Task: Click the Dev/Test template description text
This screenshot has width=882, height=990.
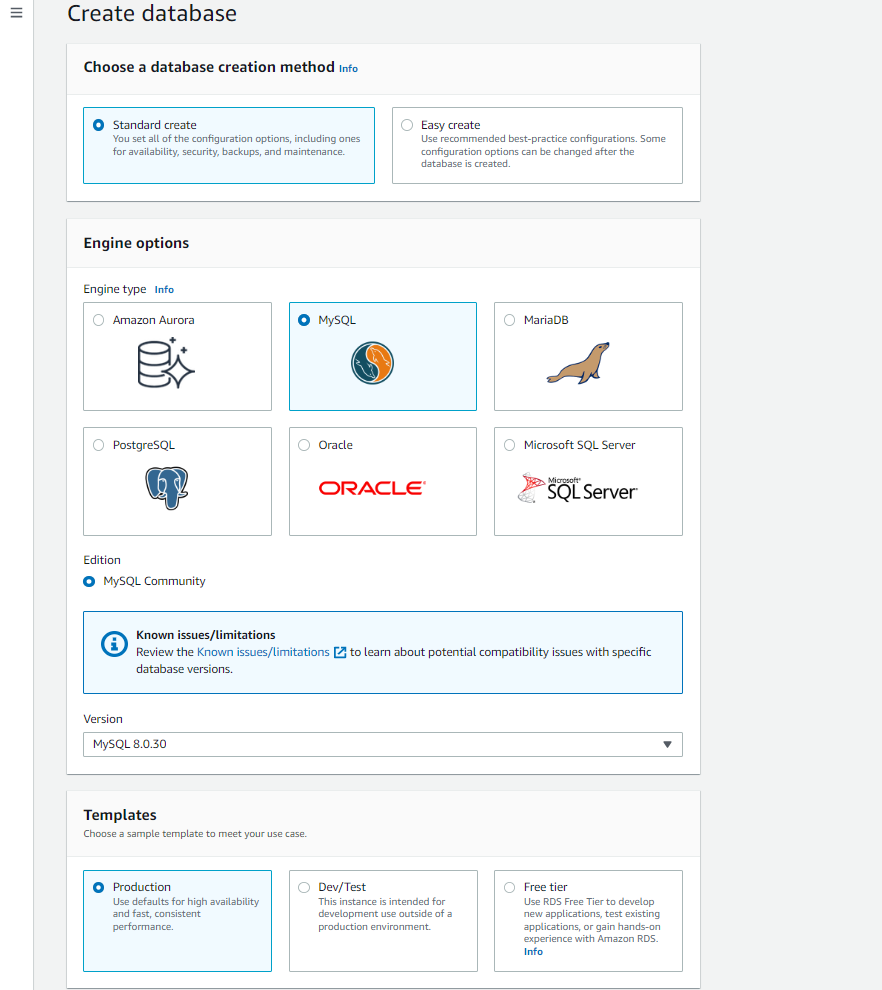Action: pyautogui.click(x=385, y=914)
